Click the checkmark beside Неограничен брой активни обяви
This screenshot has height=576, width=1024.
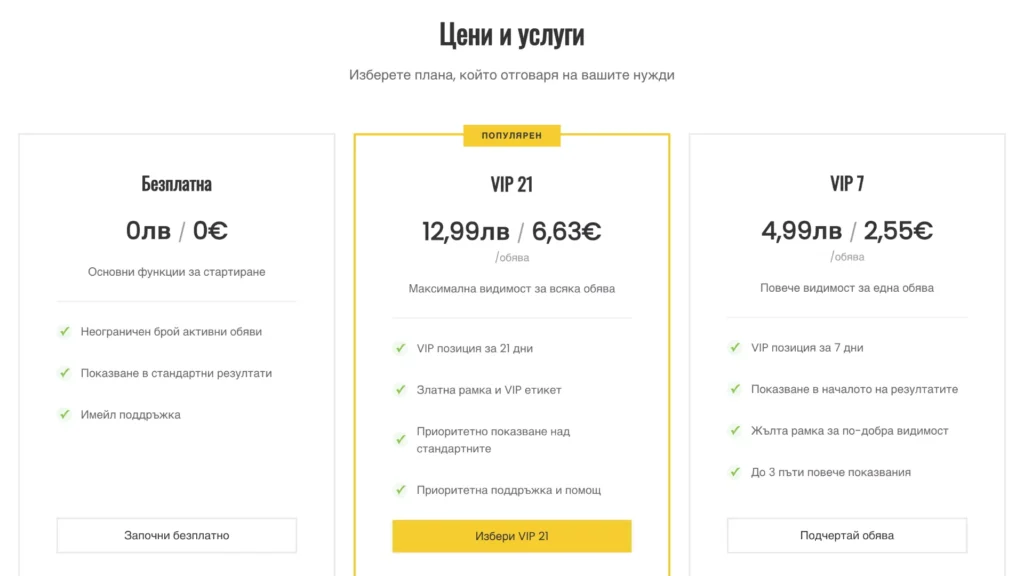[x=65, y=331]
